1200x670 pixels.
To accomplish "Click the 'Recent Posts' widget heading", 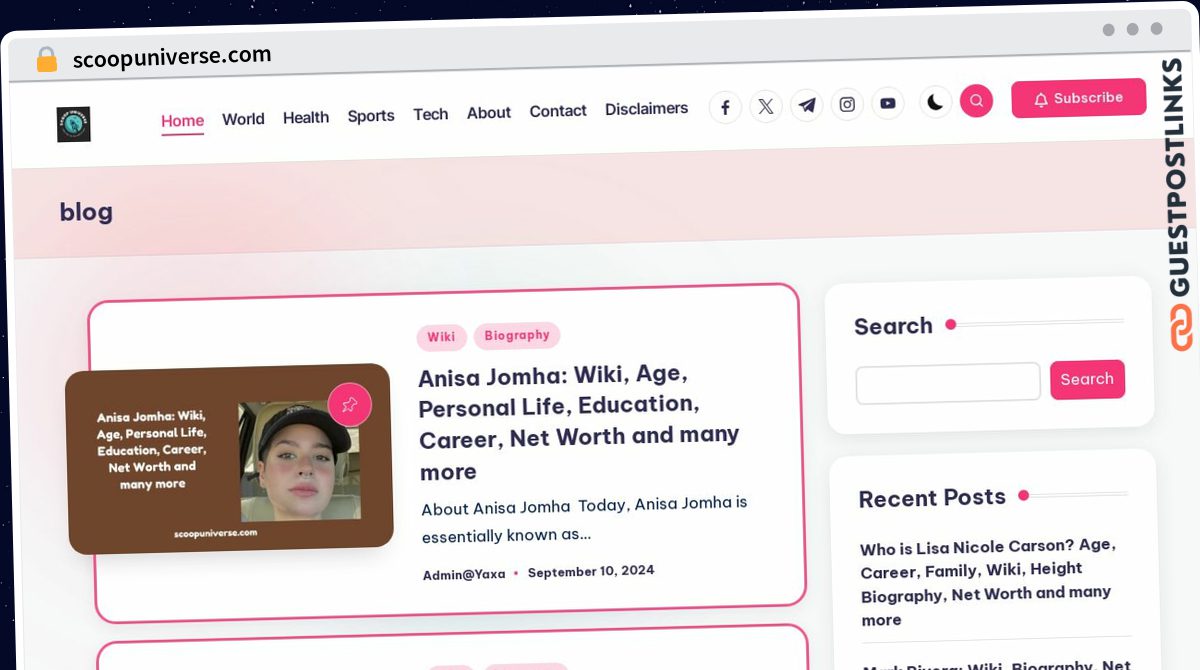I will 932,498.
